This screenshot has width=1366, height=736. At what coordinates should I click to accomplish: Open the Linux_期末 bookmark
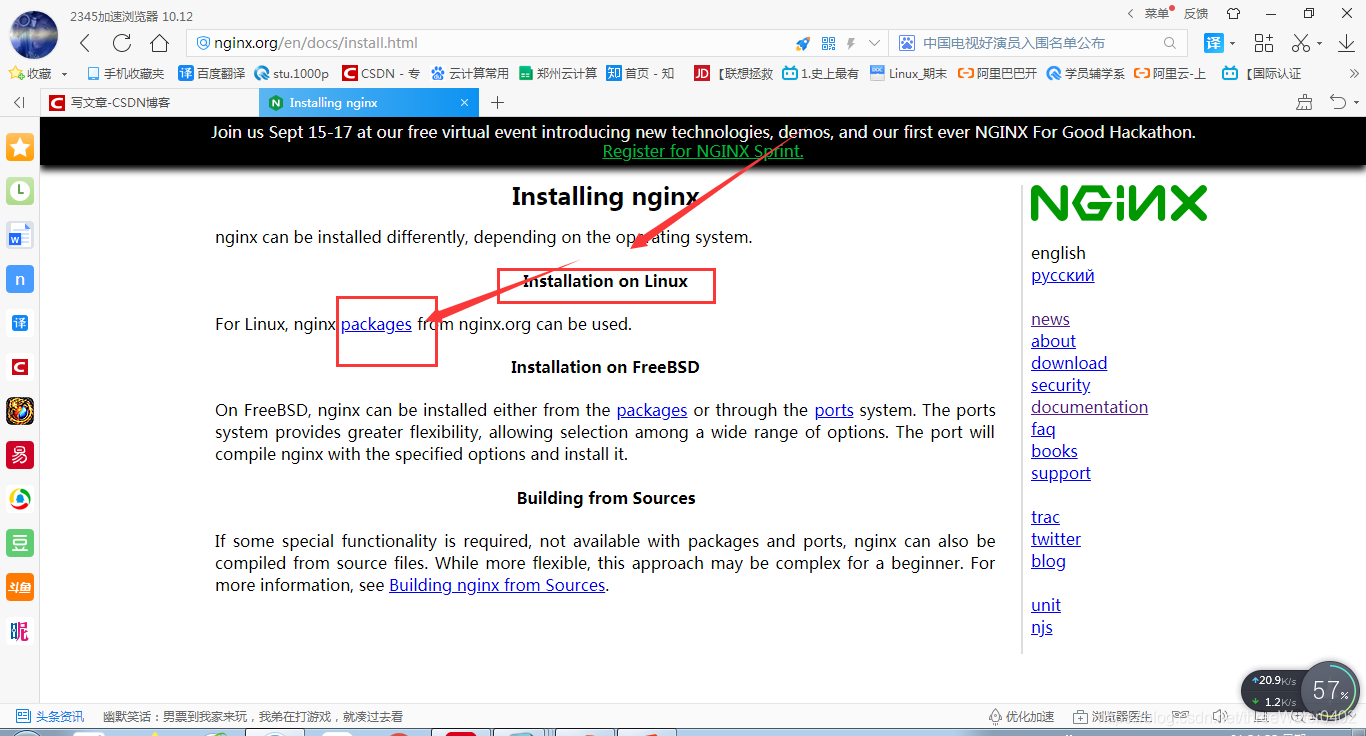coord(908,73)
